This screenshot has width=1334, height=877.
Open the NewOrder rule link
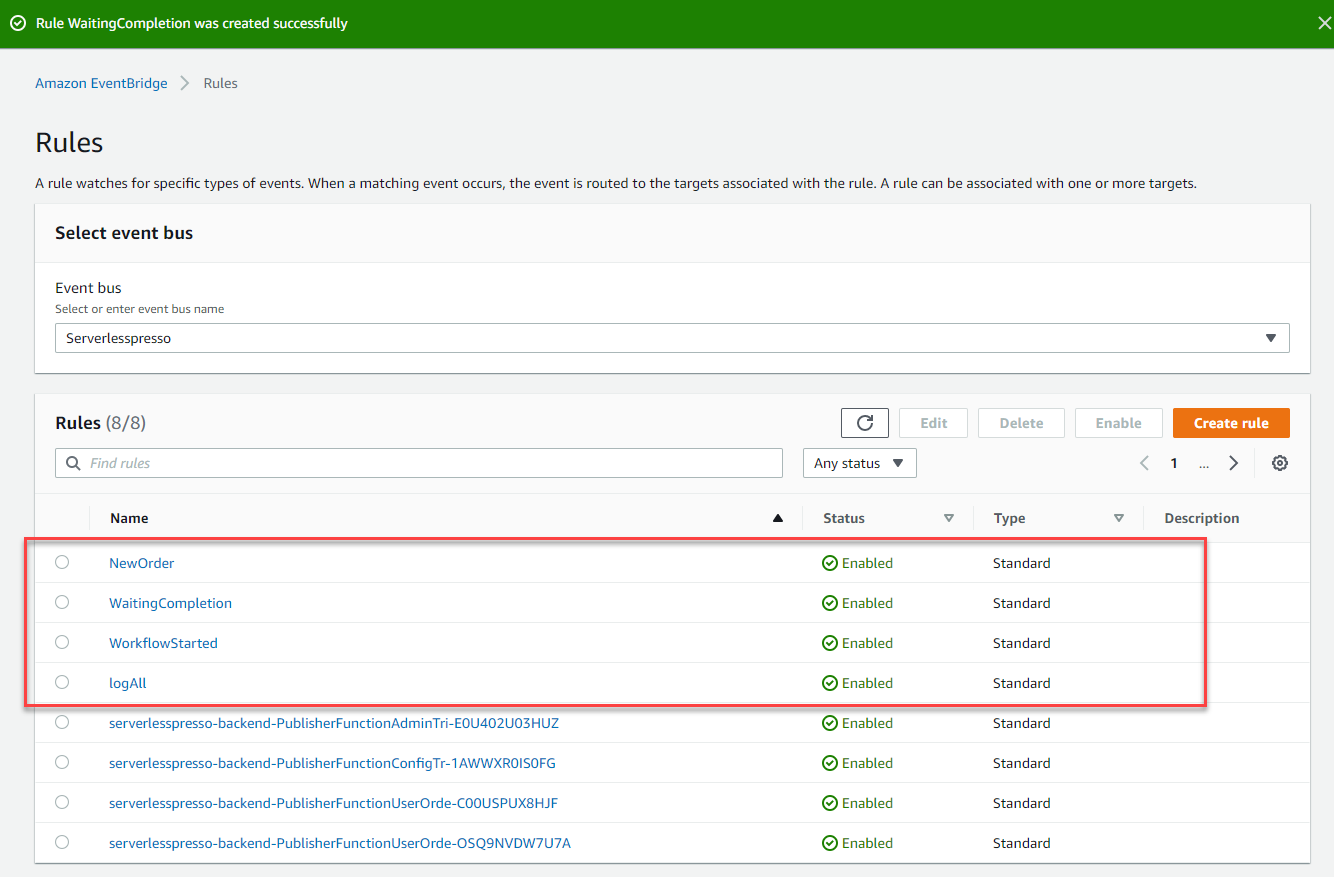[141, 563]
